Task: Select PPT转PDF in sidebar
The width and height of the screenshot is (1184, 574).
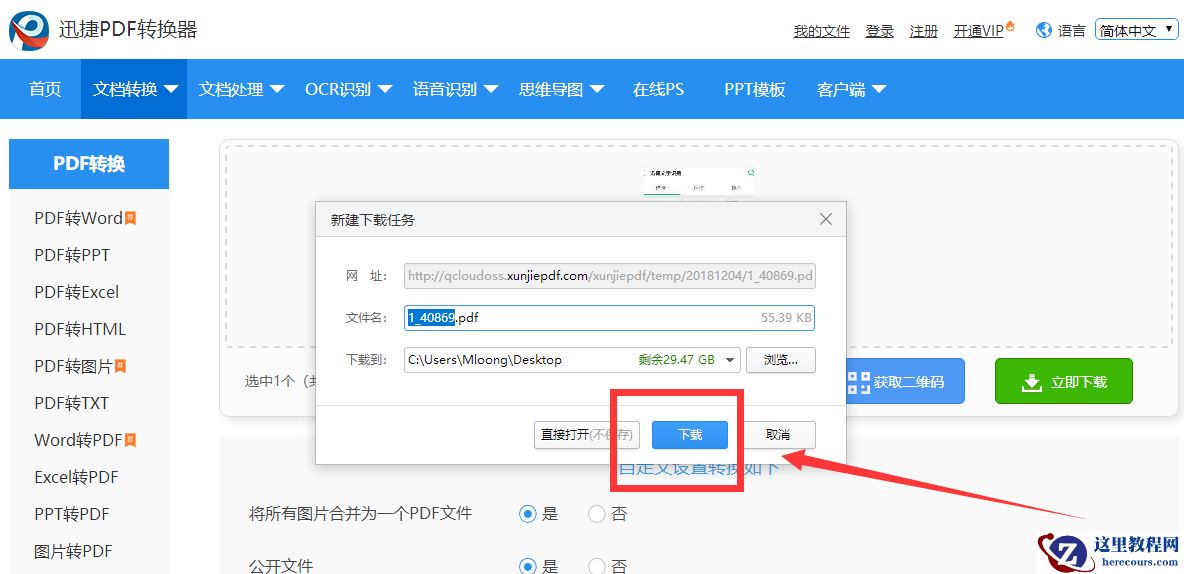Action: (x=72, y=514)
